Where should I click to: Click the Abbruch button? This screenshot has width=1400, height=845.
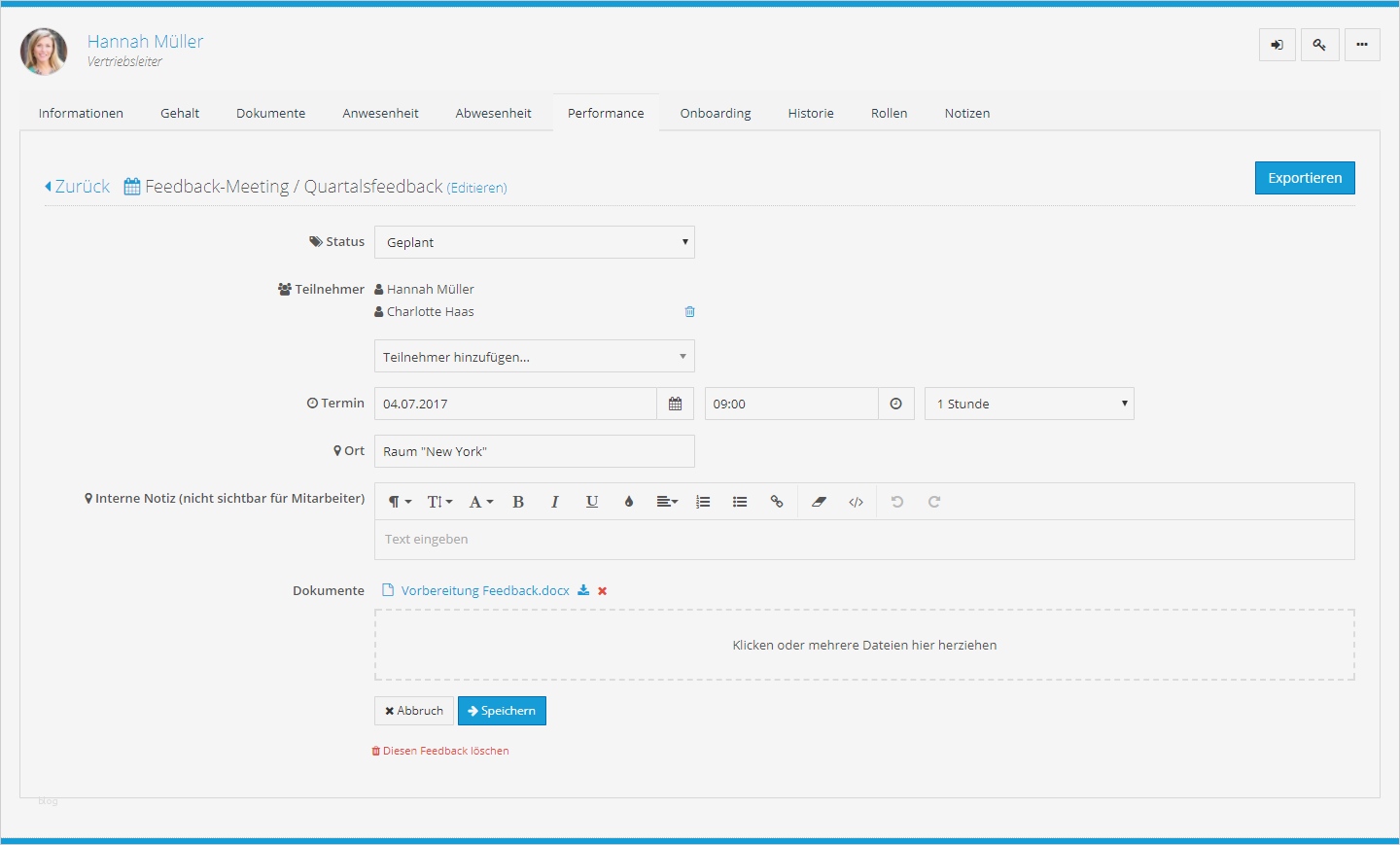(x=414, y=711)
